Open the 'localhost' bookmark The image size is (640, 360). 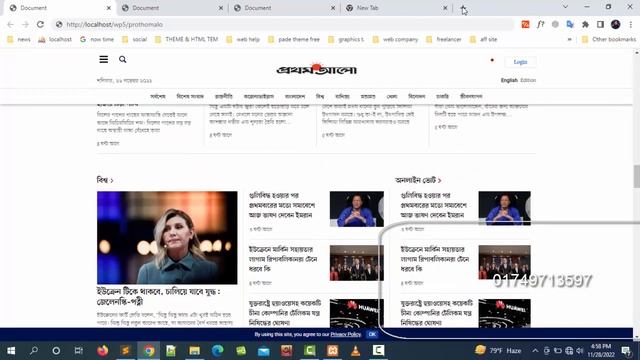click(x=55, y=39)
